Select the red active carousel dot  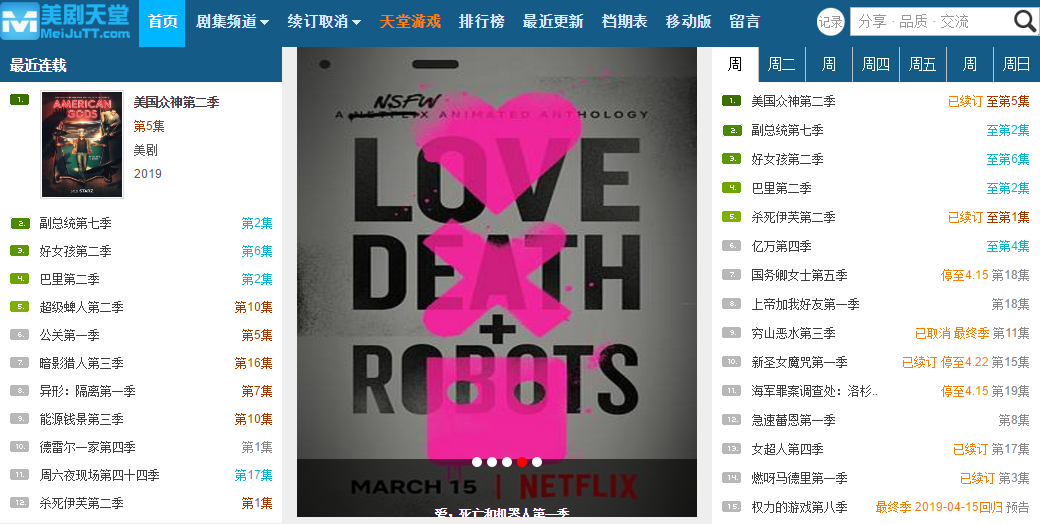pos(522,462)
